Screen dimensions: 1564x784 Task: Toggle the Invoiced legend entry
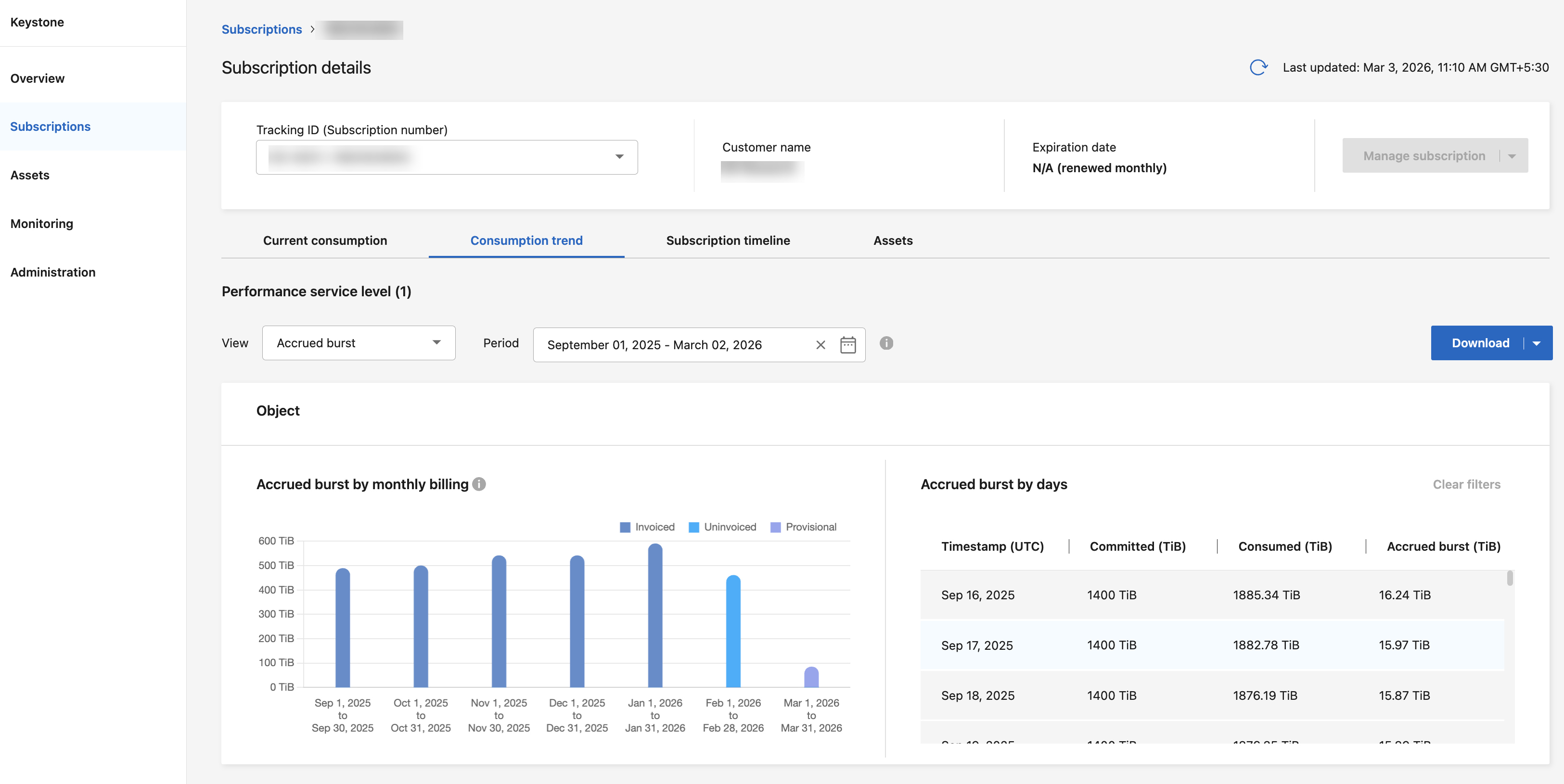[647, 527]
